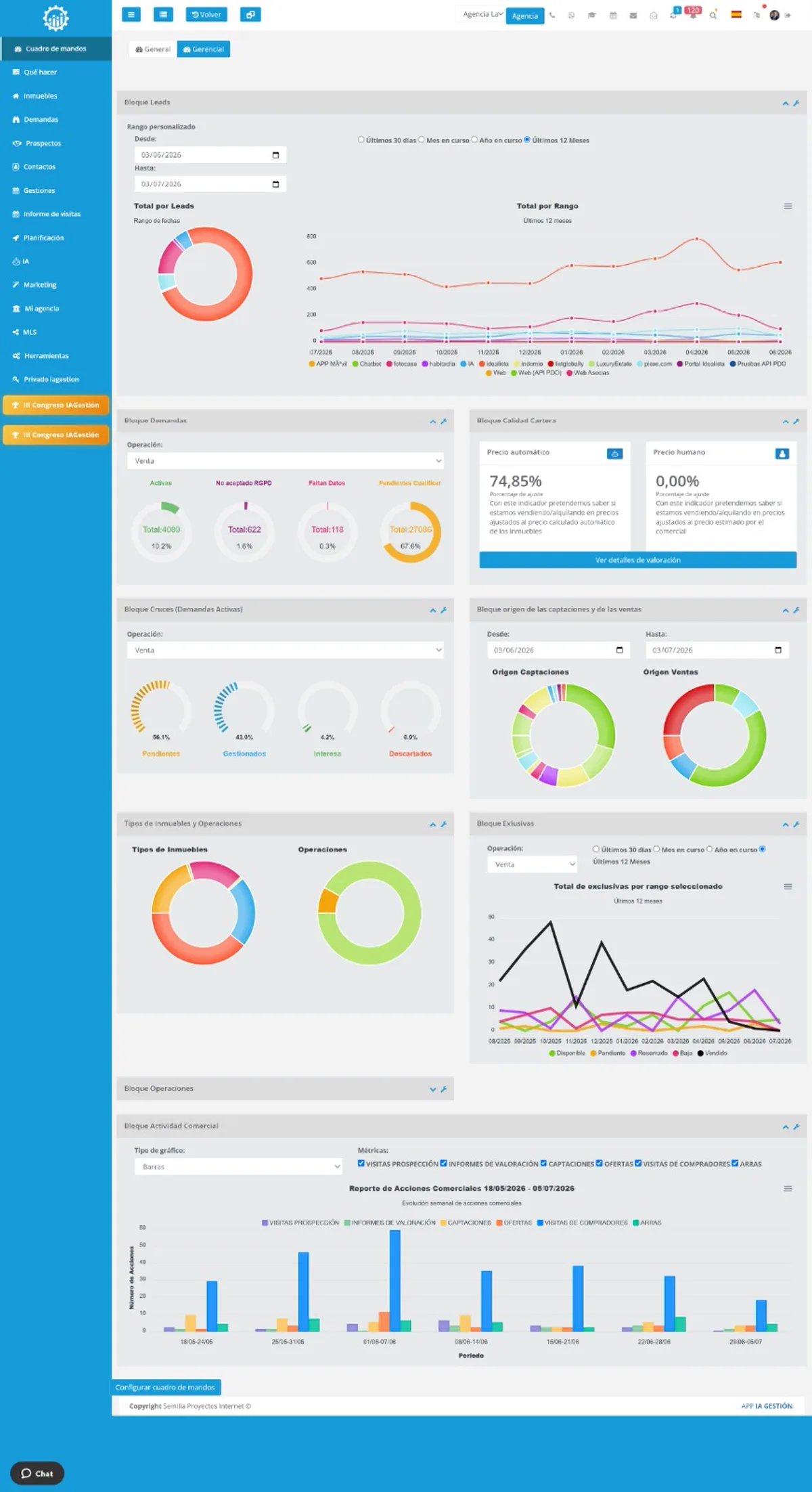
Task: Toggle the ARRAS metric checkbox
Action: pyautogui.click(x=735, y=1163)
